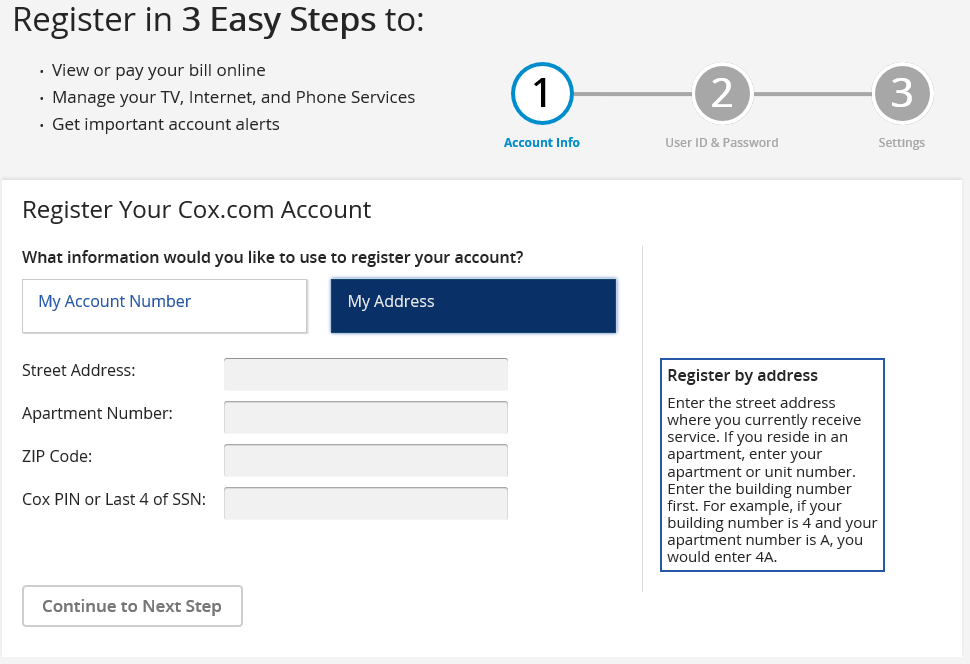Click the Register by address help box
Screen dimensions: 970x664
point(772,465)
